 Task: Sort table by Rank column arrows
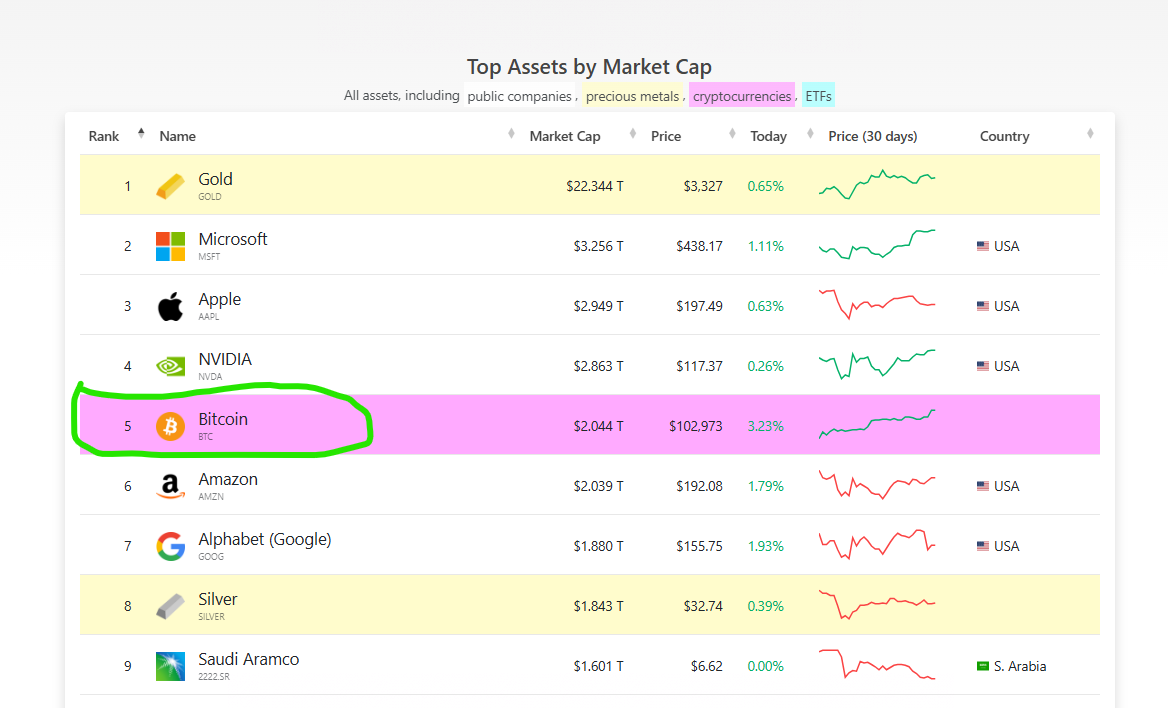pyautogui.click(x=141, y=133)
